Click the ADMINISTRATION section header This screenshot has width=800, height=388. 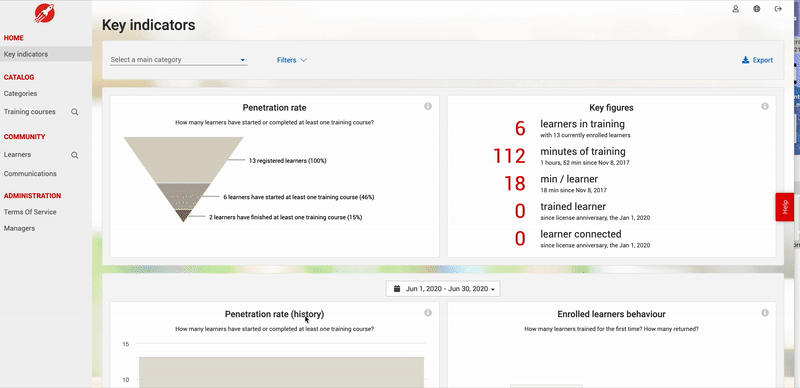tap(32, 196)
